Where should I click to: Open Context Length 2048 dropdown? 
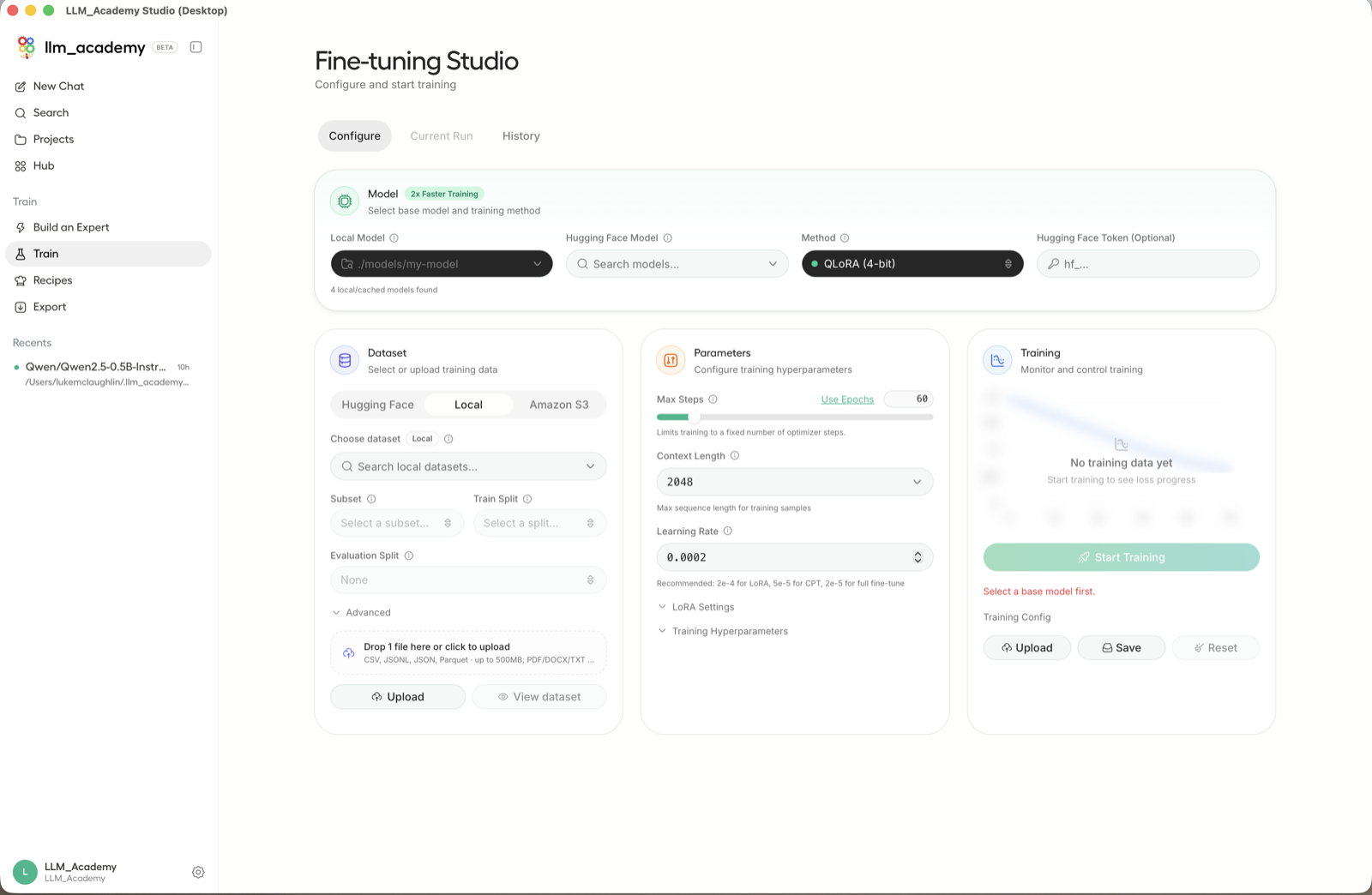click(x=795, y=482)
